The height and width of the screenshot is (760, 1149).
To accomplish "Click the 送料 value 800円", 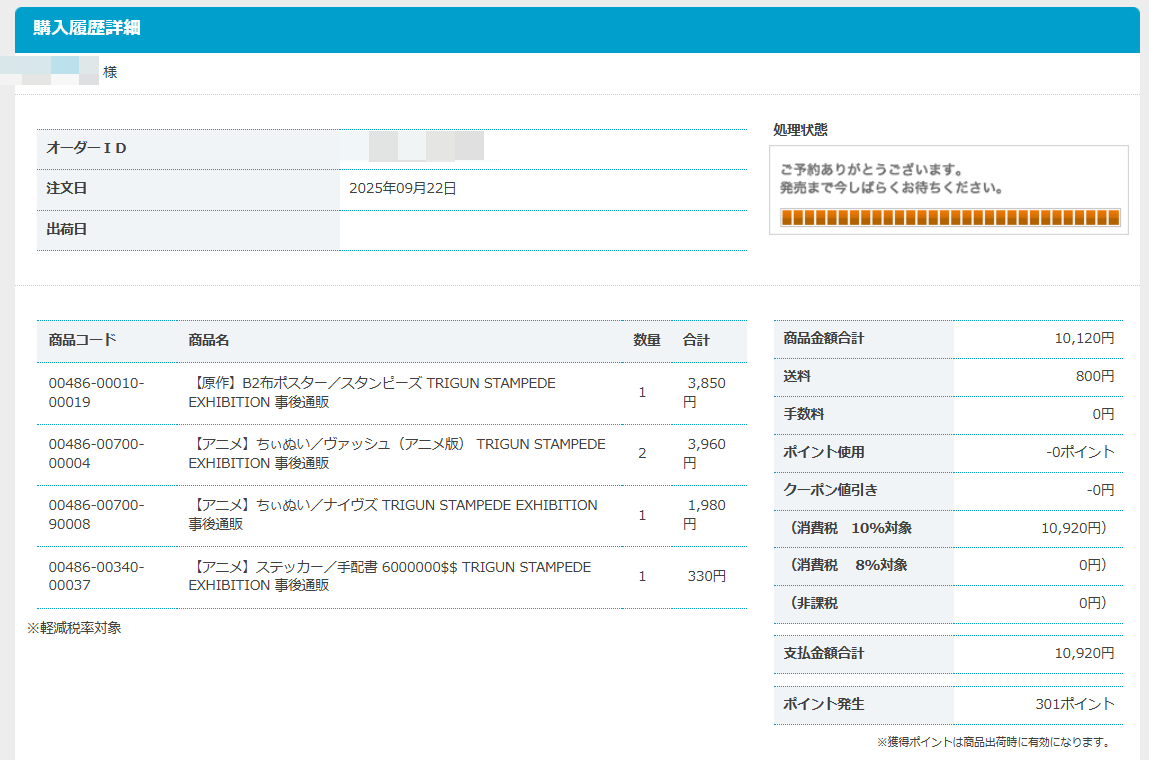I will (1097, 376).
